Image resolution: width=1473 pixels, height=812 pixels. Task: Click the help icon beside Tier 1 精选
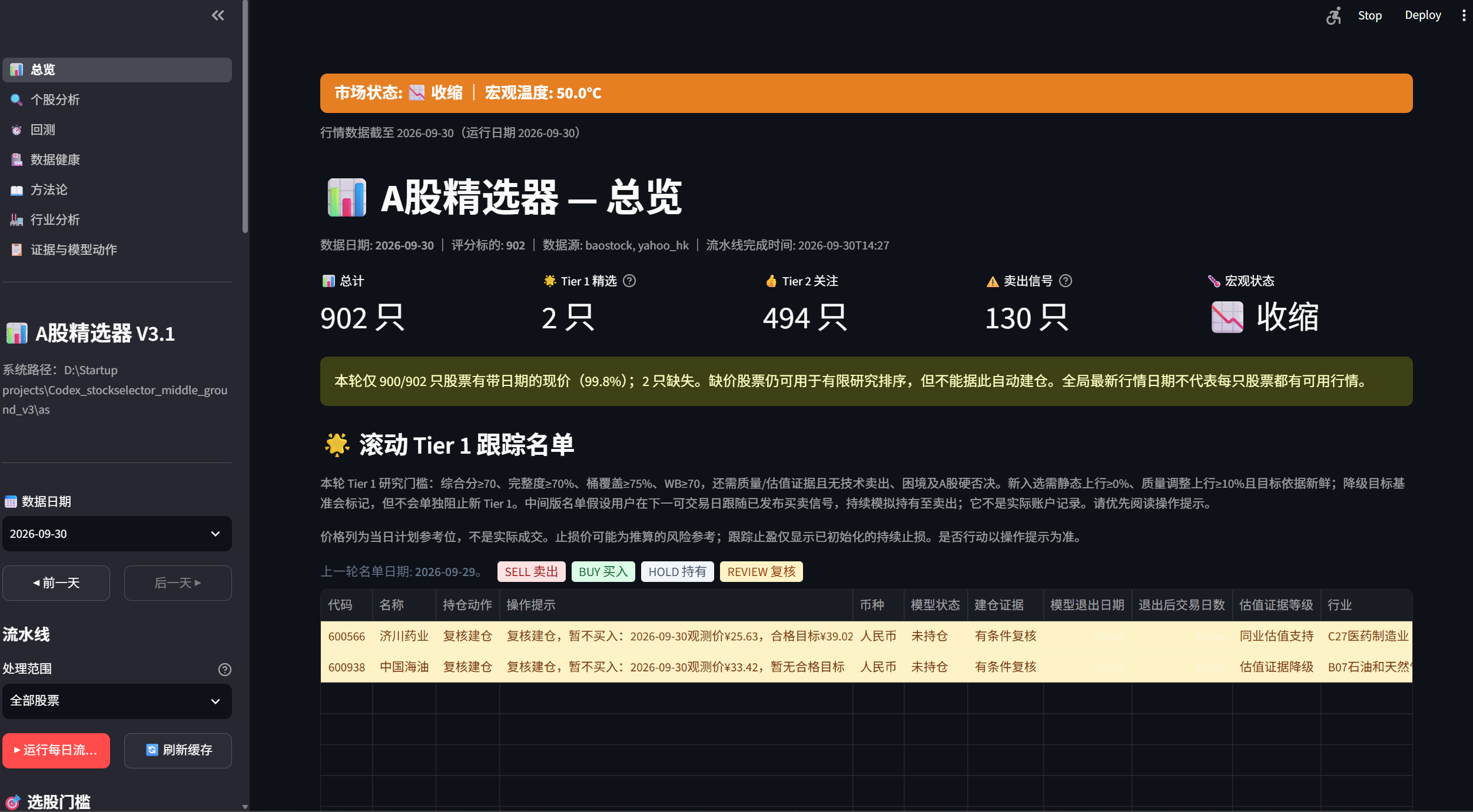click(x=629, y=281)
